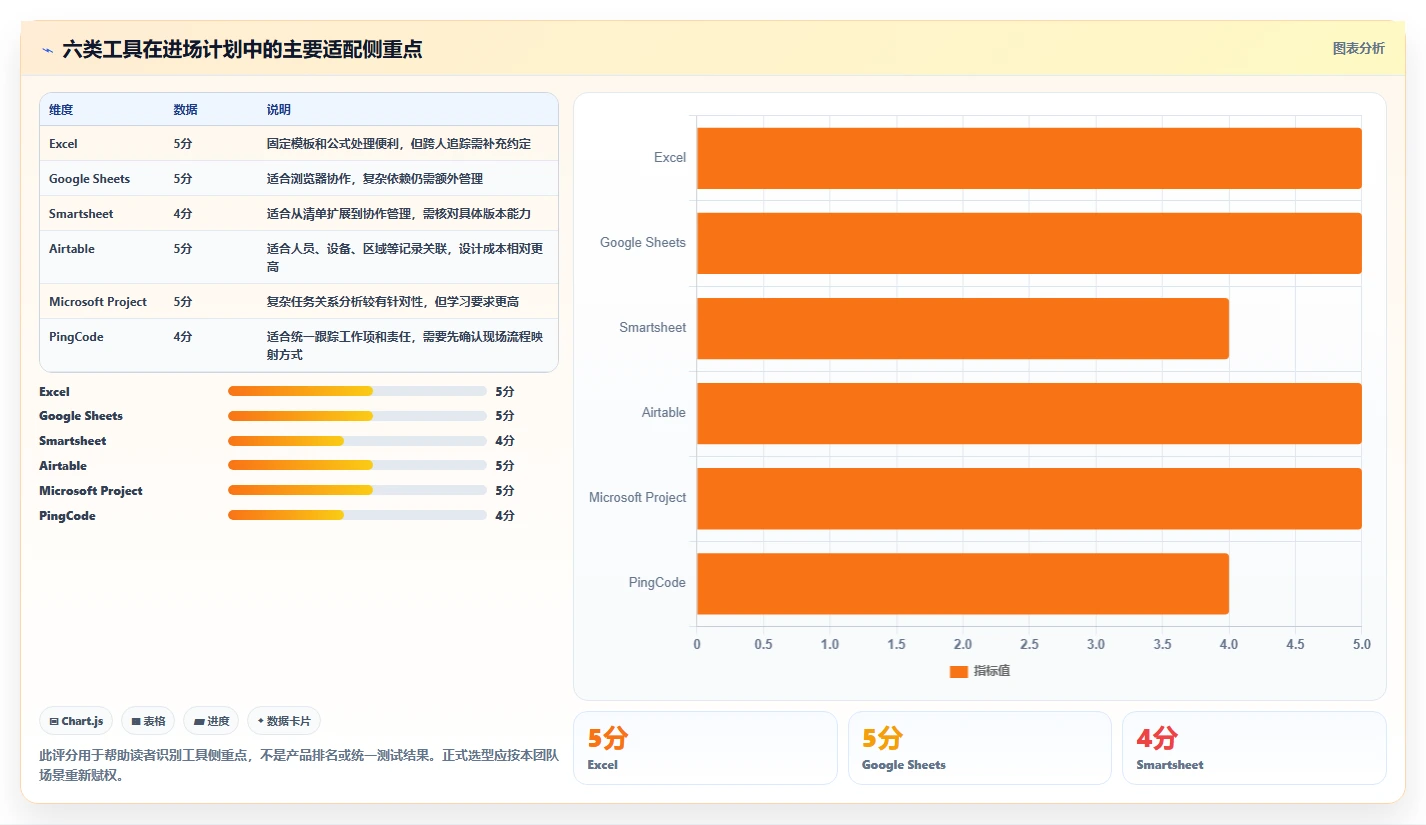Click the 4分 score in the Smartsheet table row
Screen dimensions: 1426x825
point(183,214)
